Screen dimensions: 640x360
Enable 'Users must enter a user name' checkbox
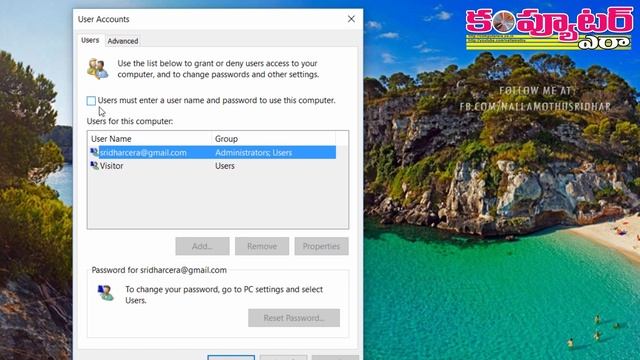(91, 100)
